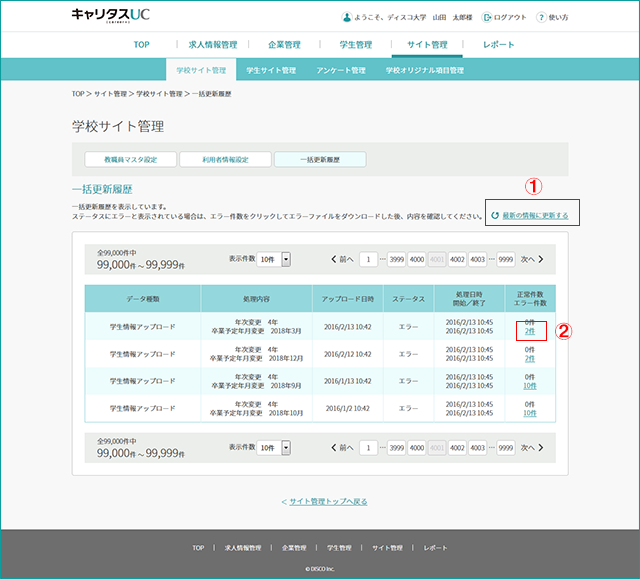Click the user profile icon beside ようこそ
Screen dimensions: 640x579
347,17
